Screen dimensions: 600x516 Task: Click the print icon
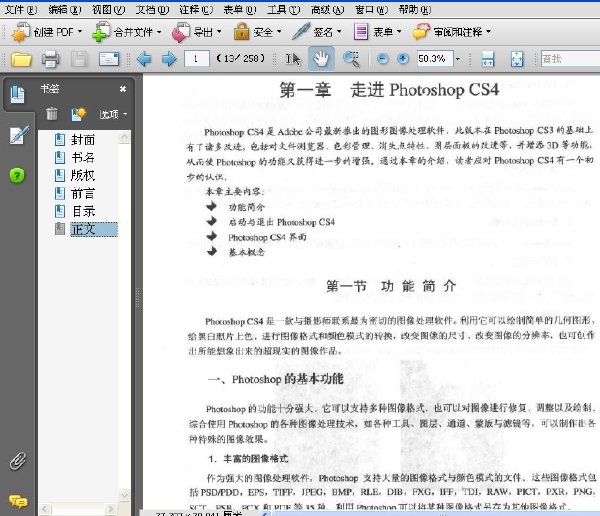pyautogui.click(x=51, y=59)
